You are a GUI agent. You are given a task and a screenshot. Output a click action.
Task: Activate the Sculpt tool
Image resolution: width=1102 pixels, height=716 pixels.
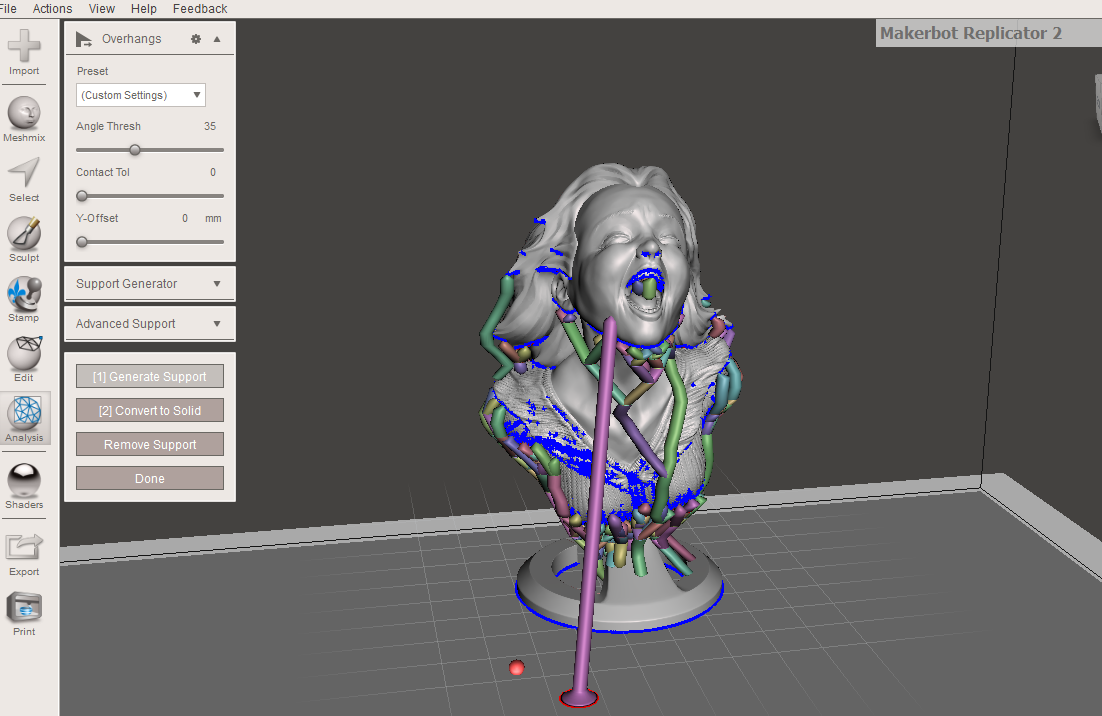click(23, 232)
